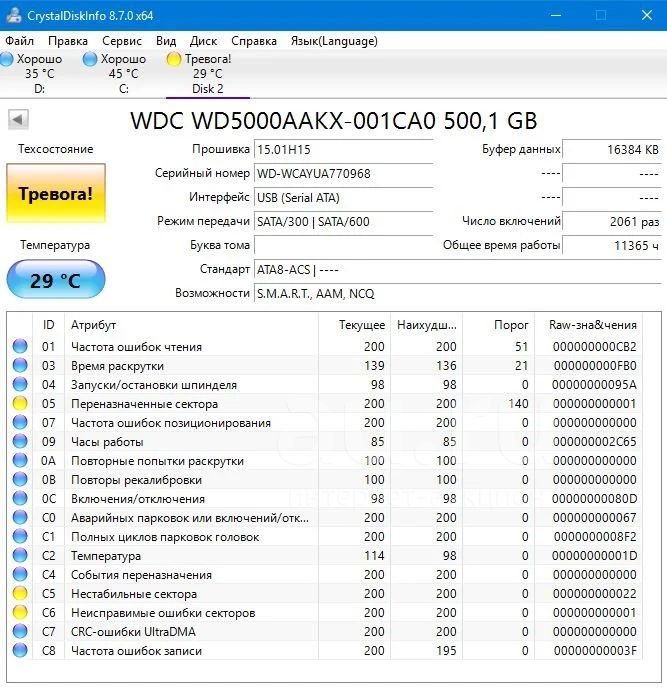Click the Порог column header
The height and width of the screenshot is (688, 667).
tap(498, 325)
